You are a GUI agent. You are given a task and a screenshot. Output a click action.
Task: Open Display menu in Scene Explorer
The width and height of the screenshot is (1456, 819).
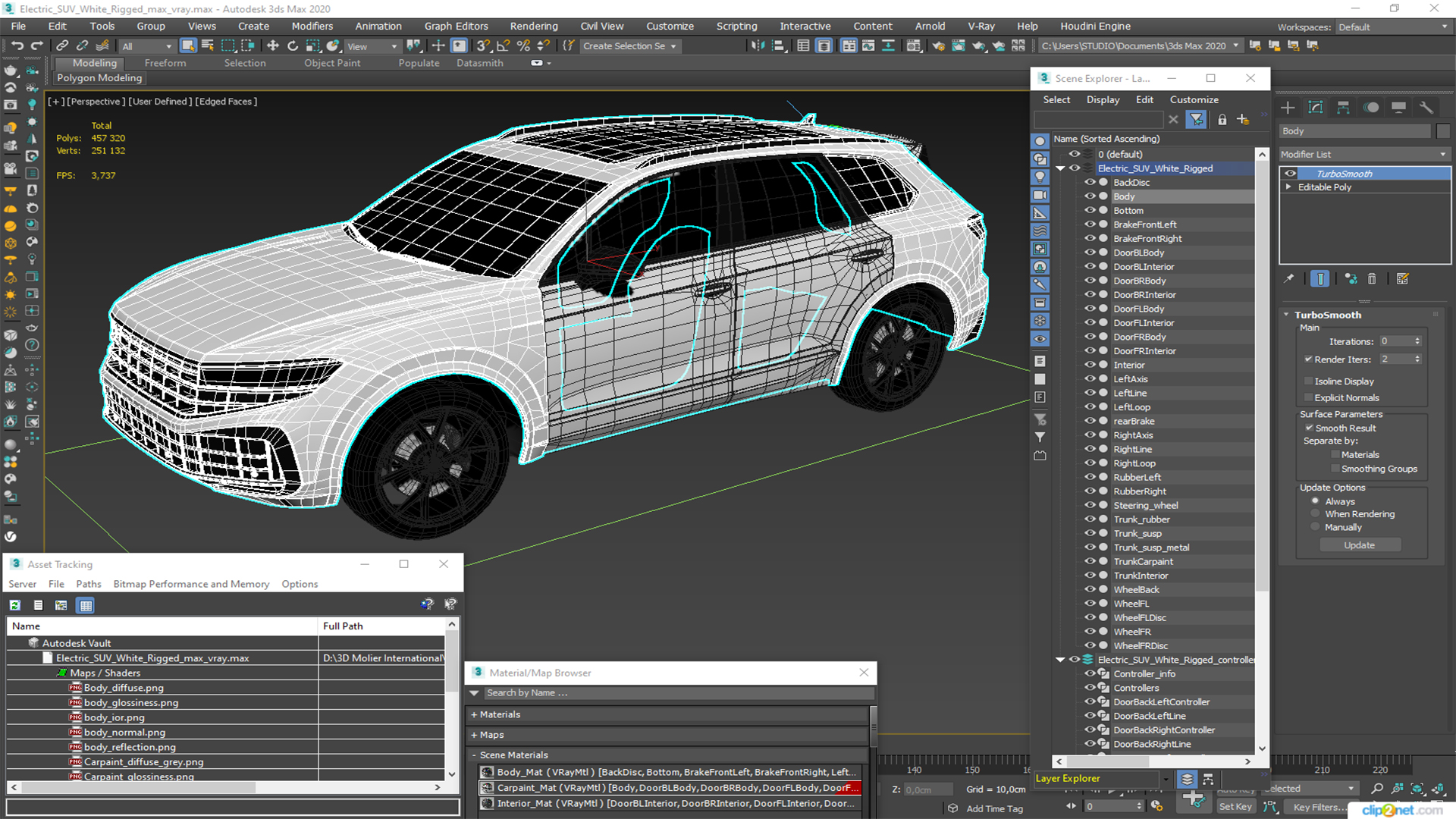1103,100
